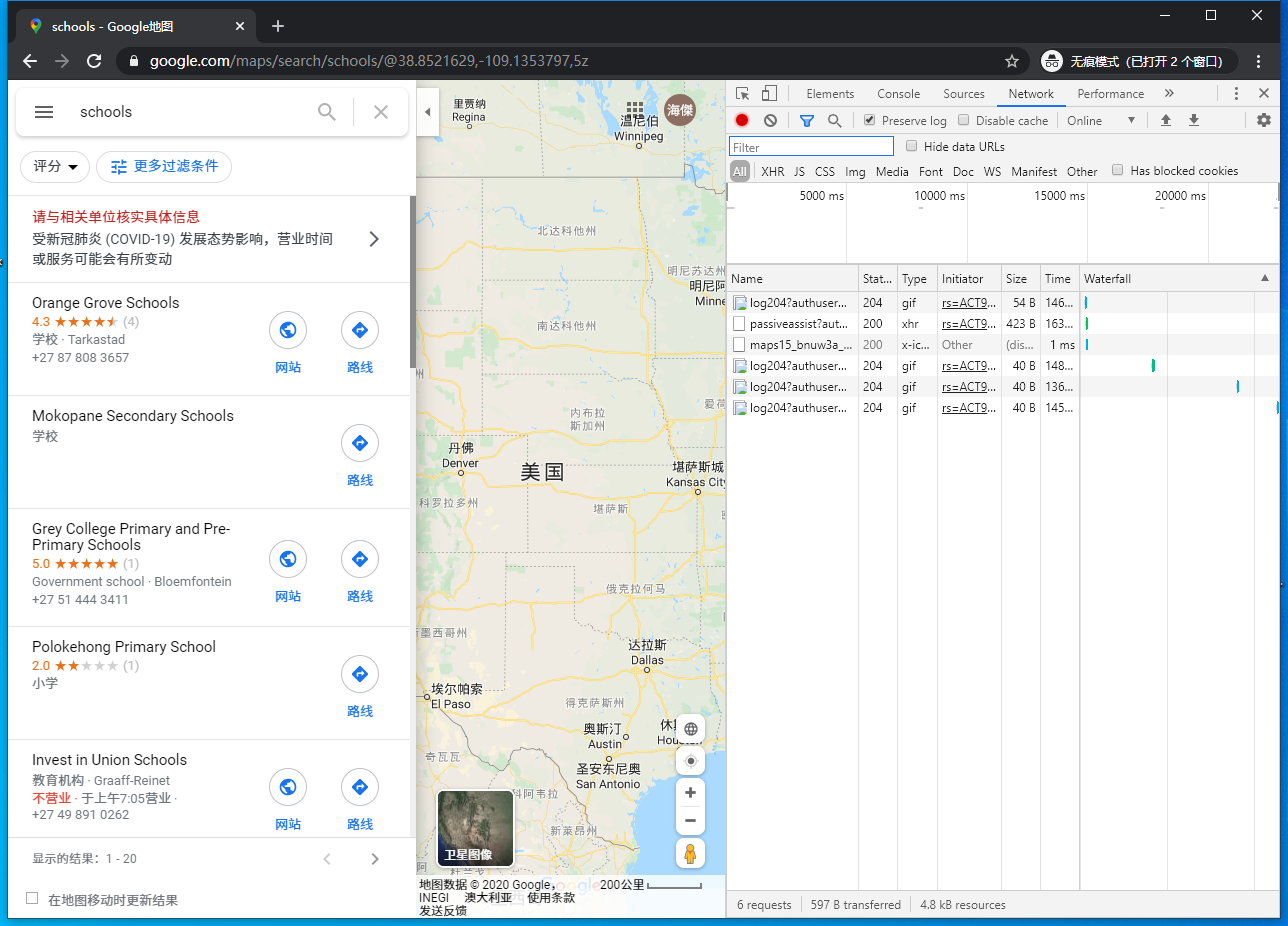The width and height of the screenshot is (1288, 926).
Task: Select the maps15_bnuw3a request row
Action: point(1003,344)
